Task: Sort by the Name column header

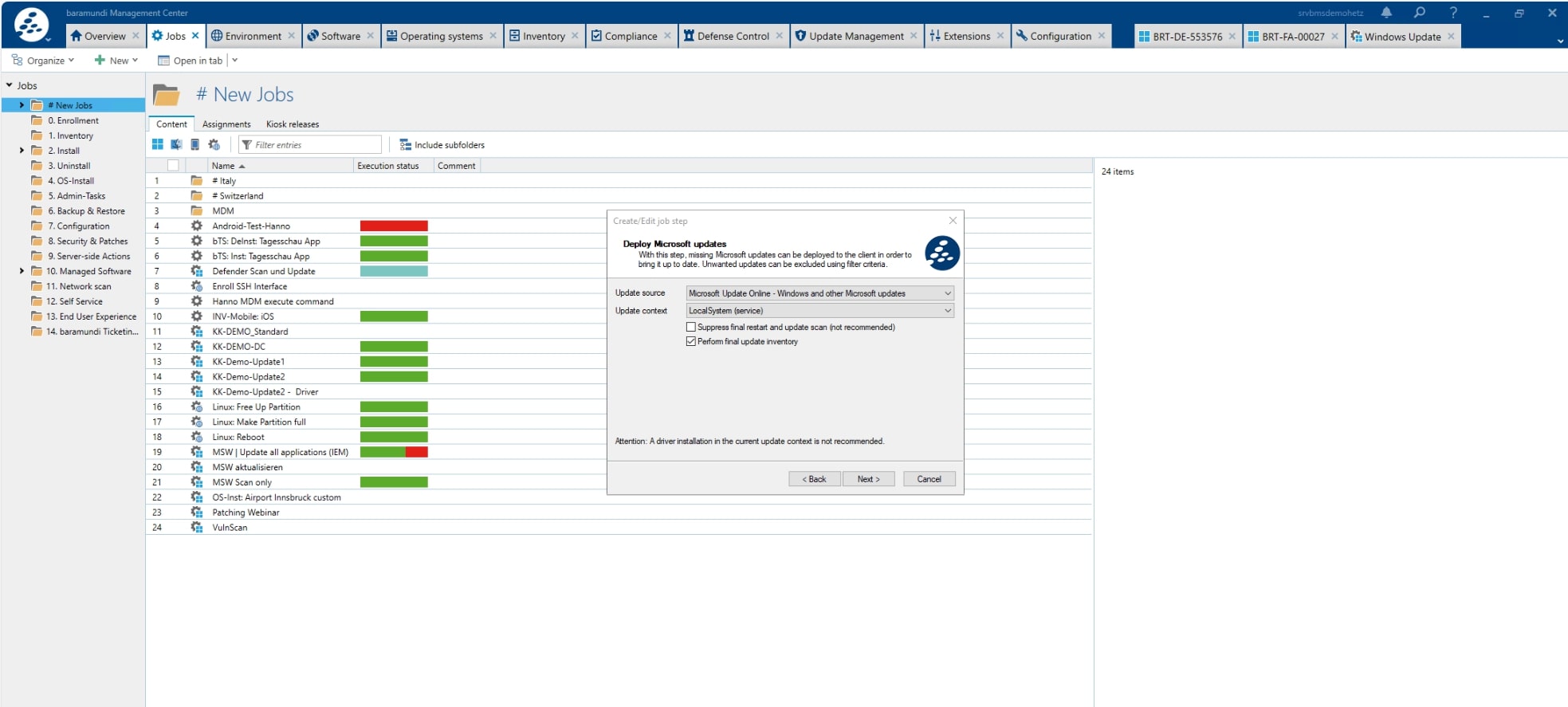Action: (x=279, y=166)
